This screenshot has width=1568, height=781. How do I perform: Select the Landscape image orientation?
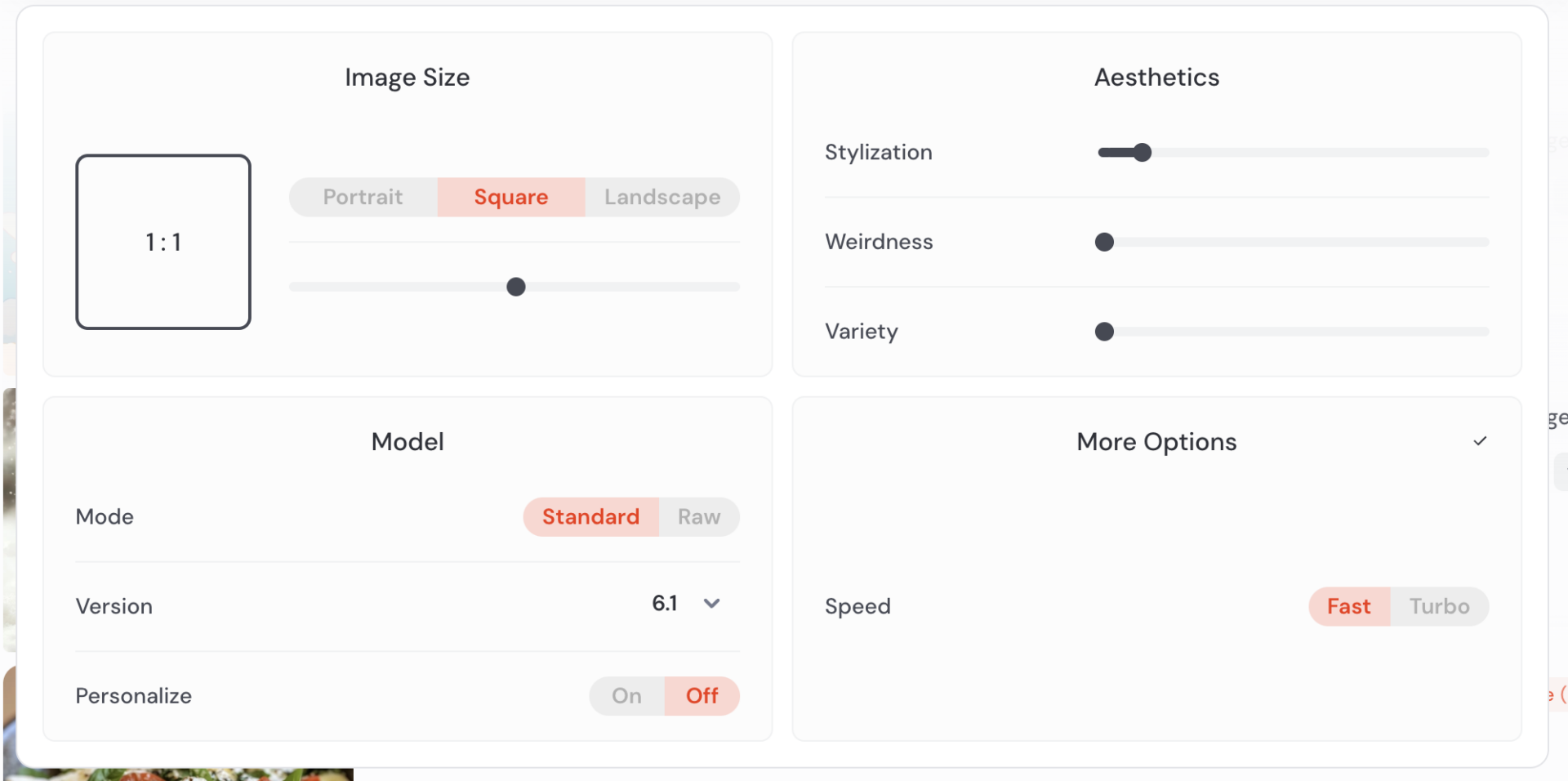click(x=662, y=197)
